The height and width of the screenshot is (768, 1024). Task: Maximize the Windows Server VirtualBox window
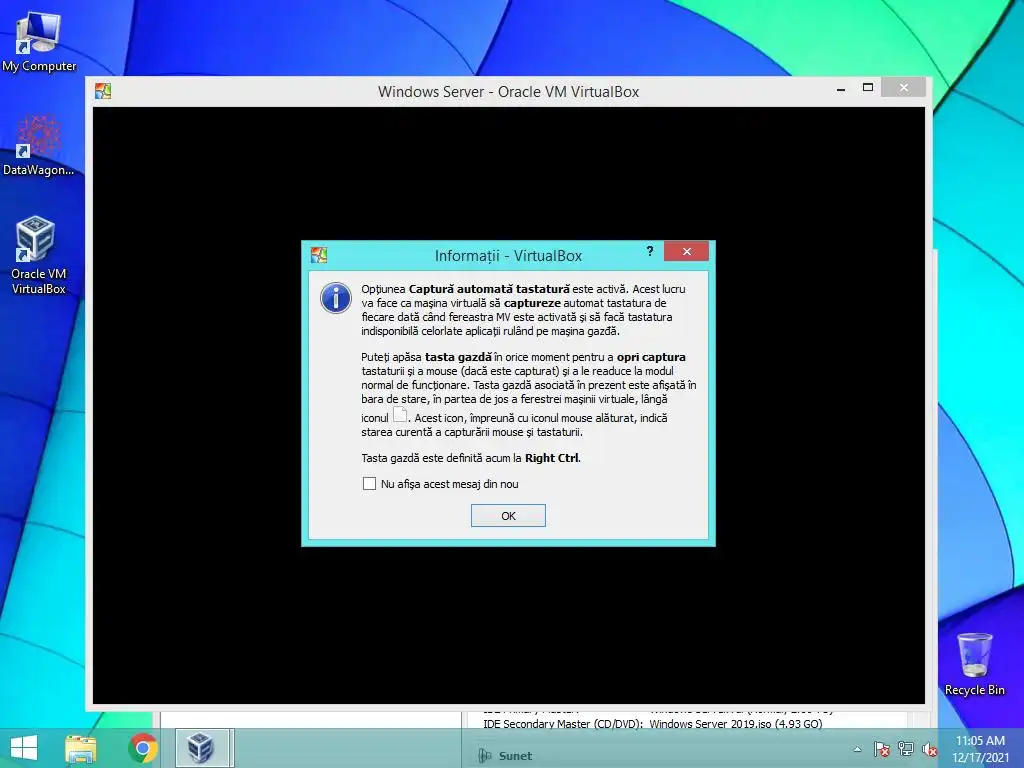[x=868, y=88]
